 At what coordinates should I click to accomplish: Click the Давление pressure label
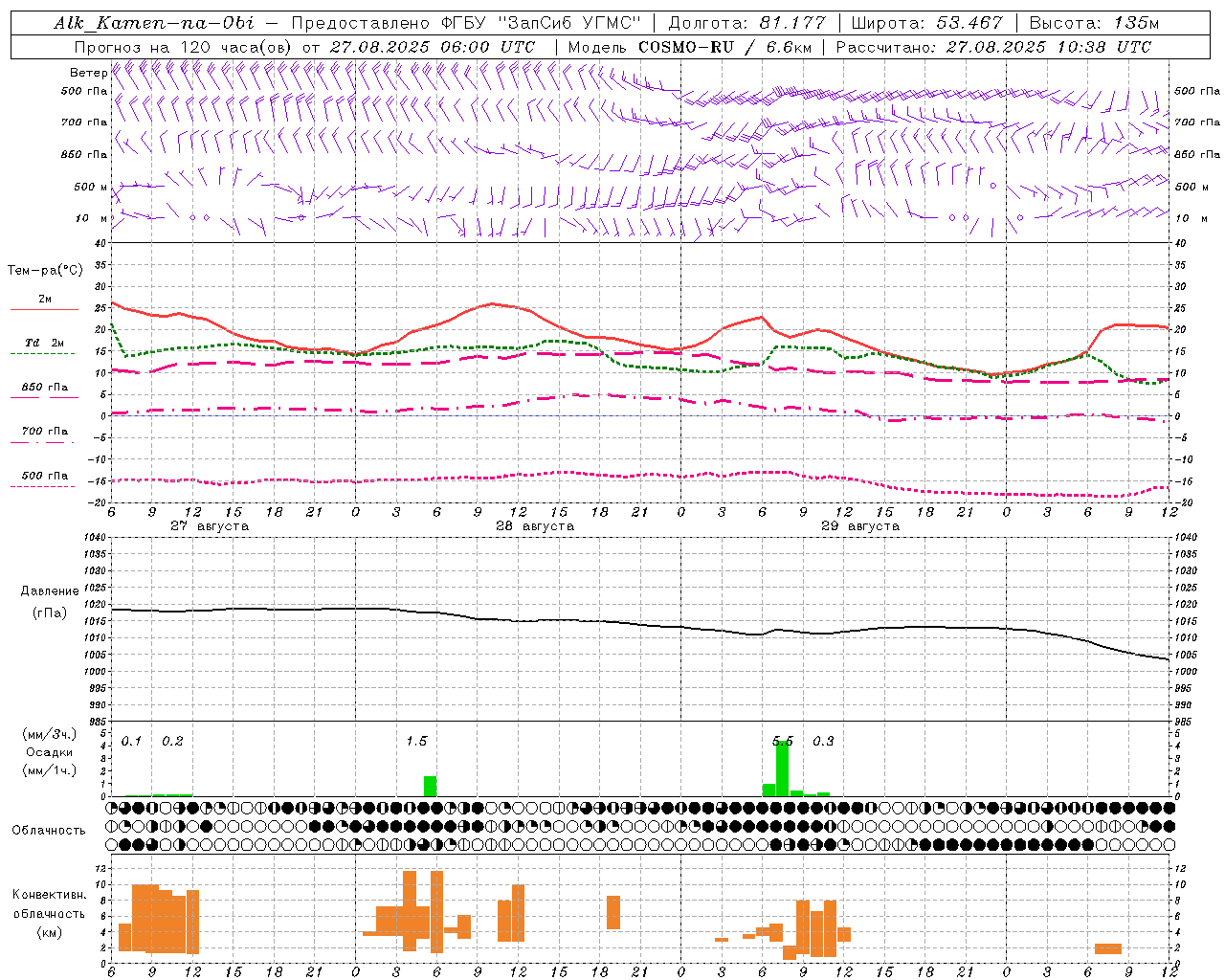click(50, 591)
